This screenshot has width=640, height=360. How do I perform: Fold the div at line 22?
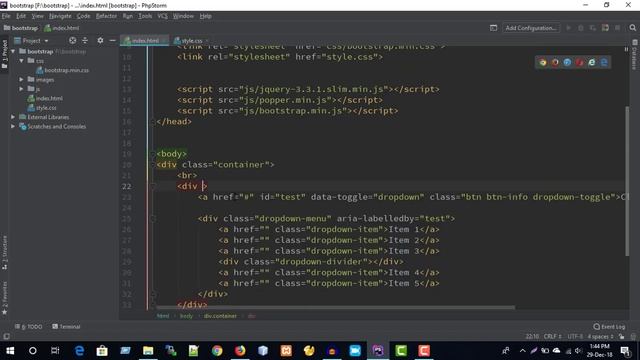tap(153, 186)
